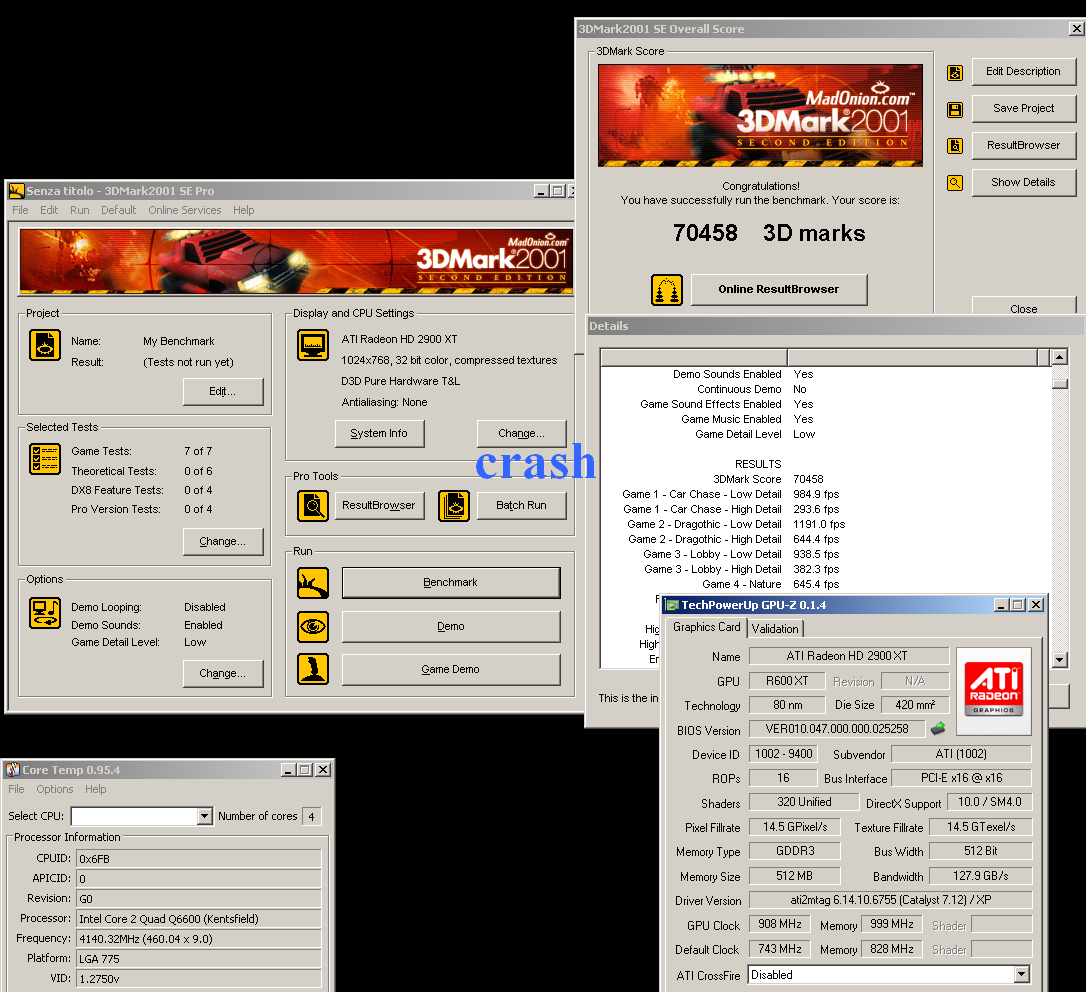Click the Core Temp title bar icon
Image resolution: width=1086 pixels, height=992 pixels.
12,770
